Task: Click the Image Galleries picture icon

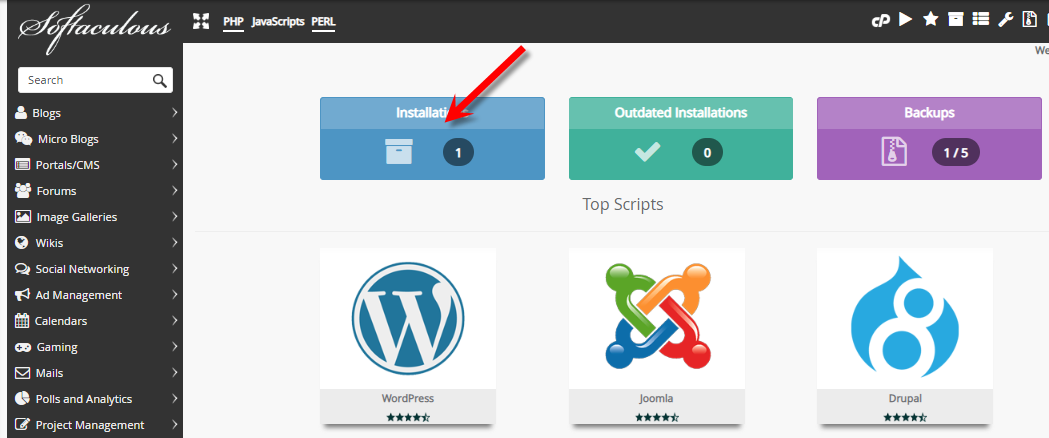Action: point(23,217)
